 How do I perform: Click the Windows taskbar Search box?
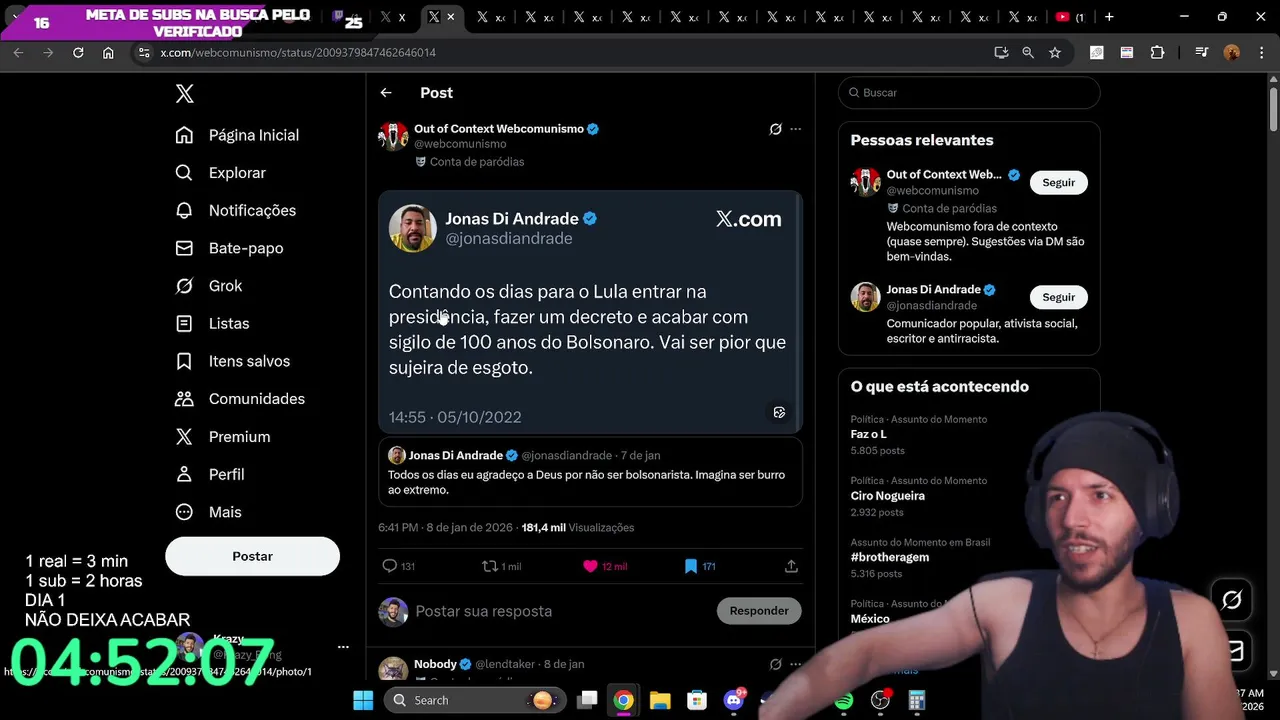point(475,700)
